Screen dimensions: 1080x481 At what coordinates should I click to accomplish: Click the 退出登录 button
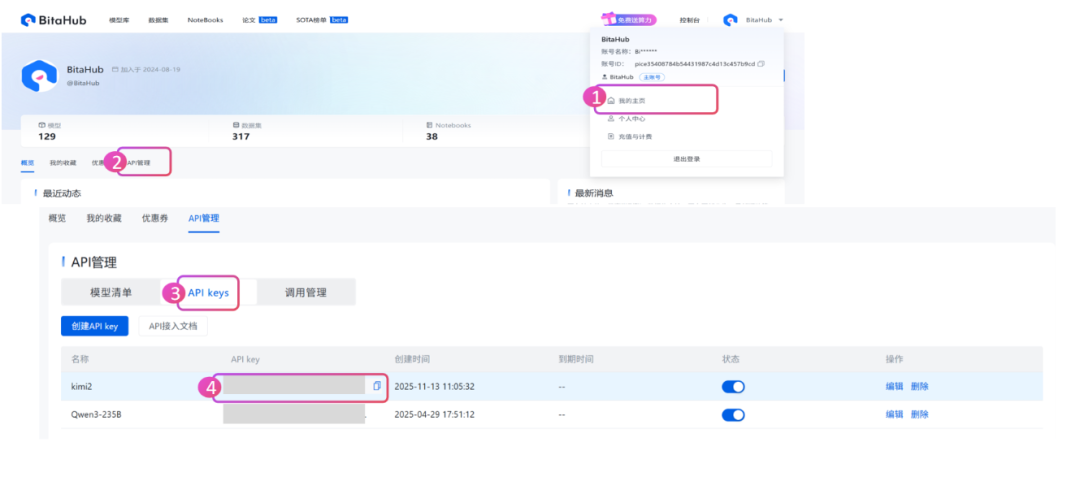tap(687, 158)
